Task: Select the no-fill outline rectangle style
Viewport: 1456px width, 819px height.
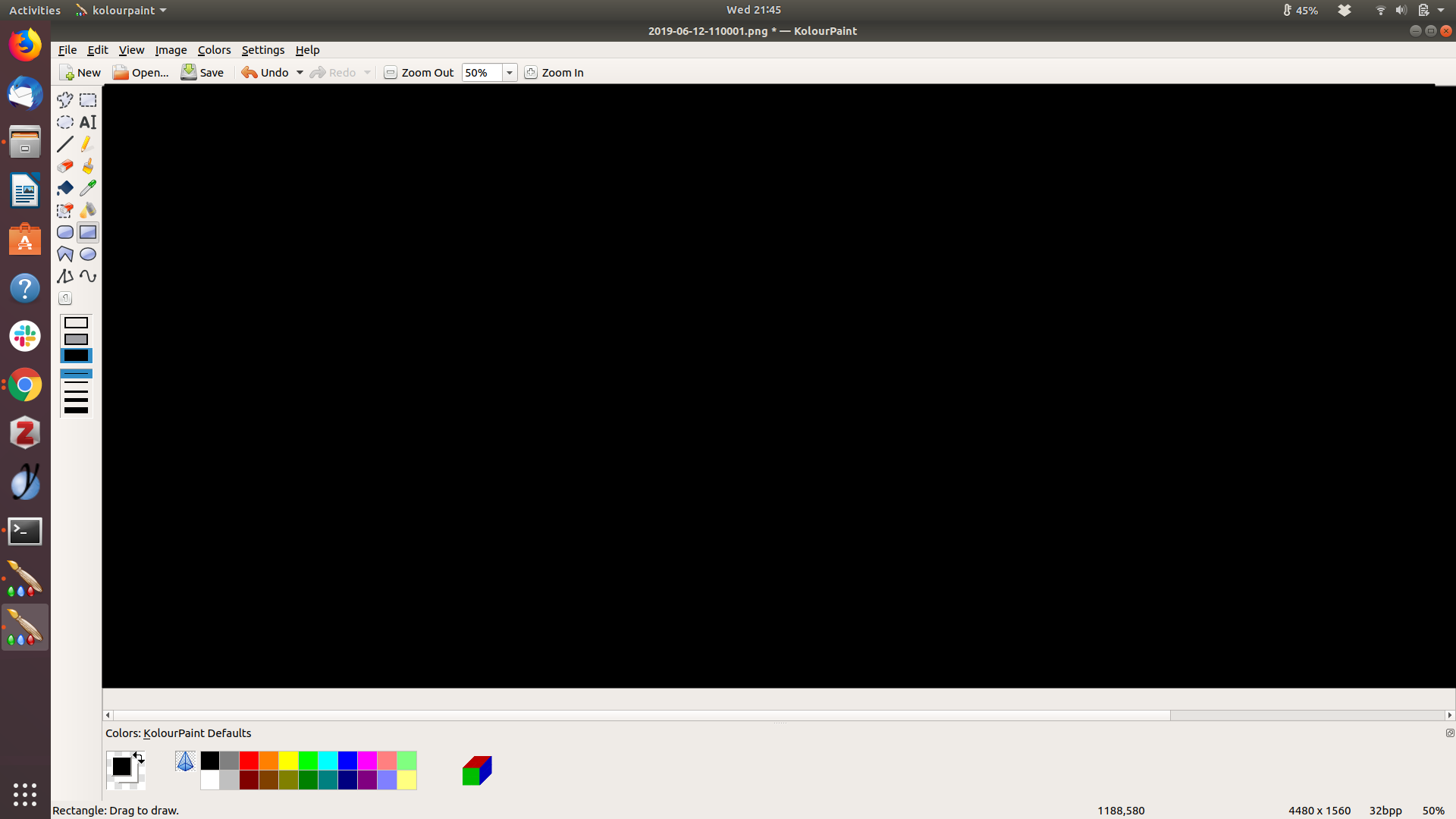Action: click(76, 323)
